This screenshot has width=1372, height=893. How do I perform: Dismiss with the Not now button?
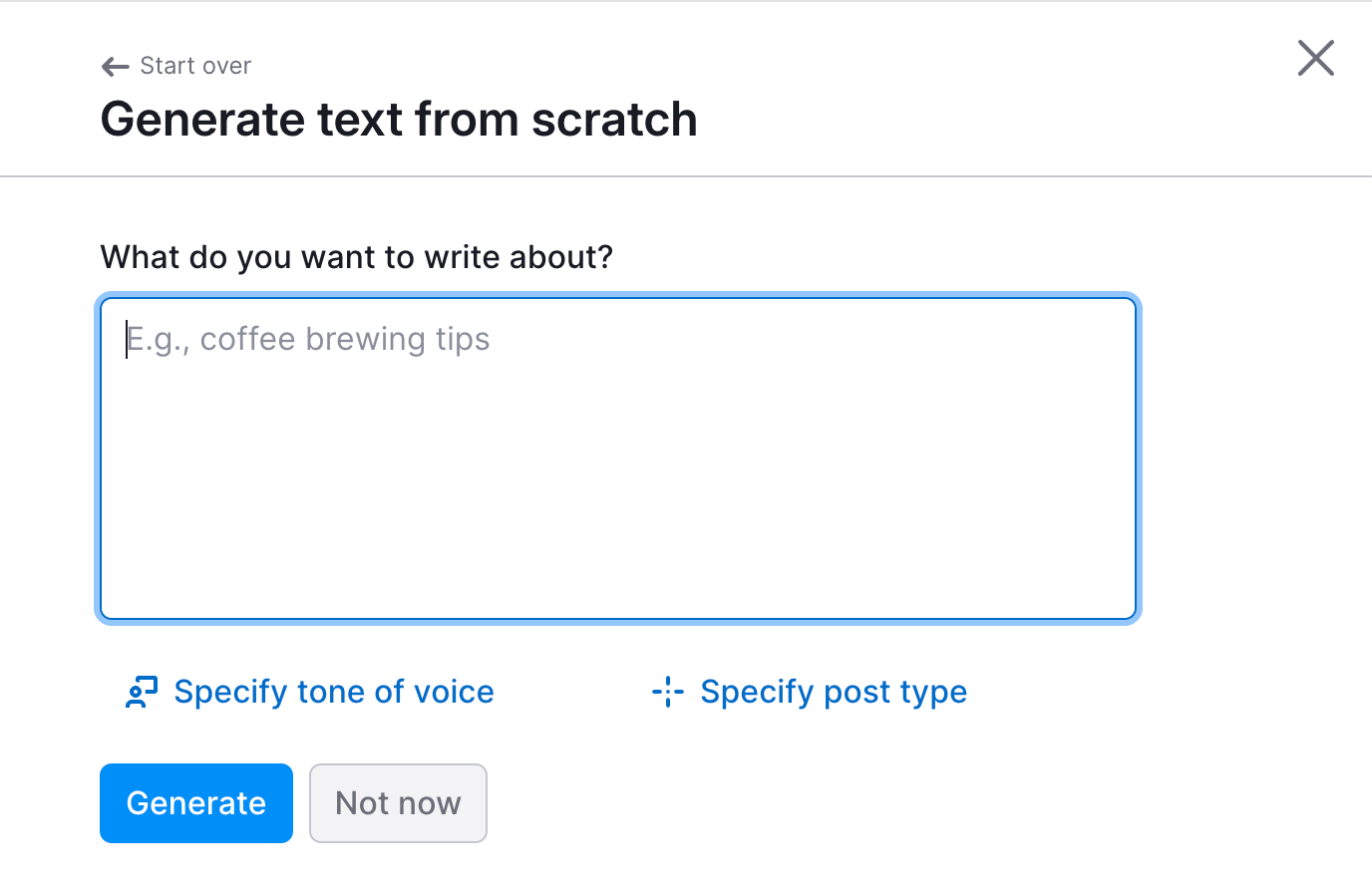tap(398, 802)
